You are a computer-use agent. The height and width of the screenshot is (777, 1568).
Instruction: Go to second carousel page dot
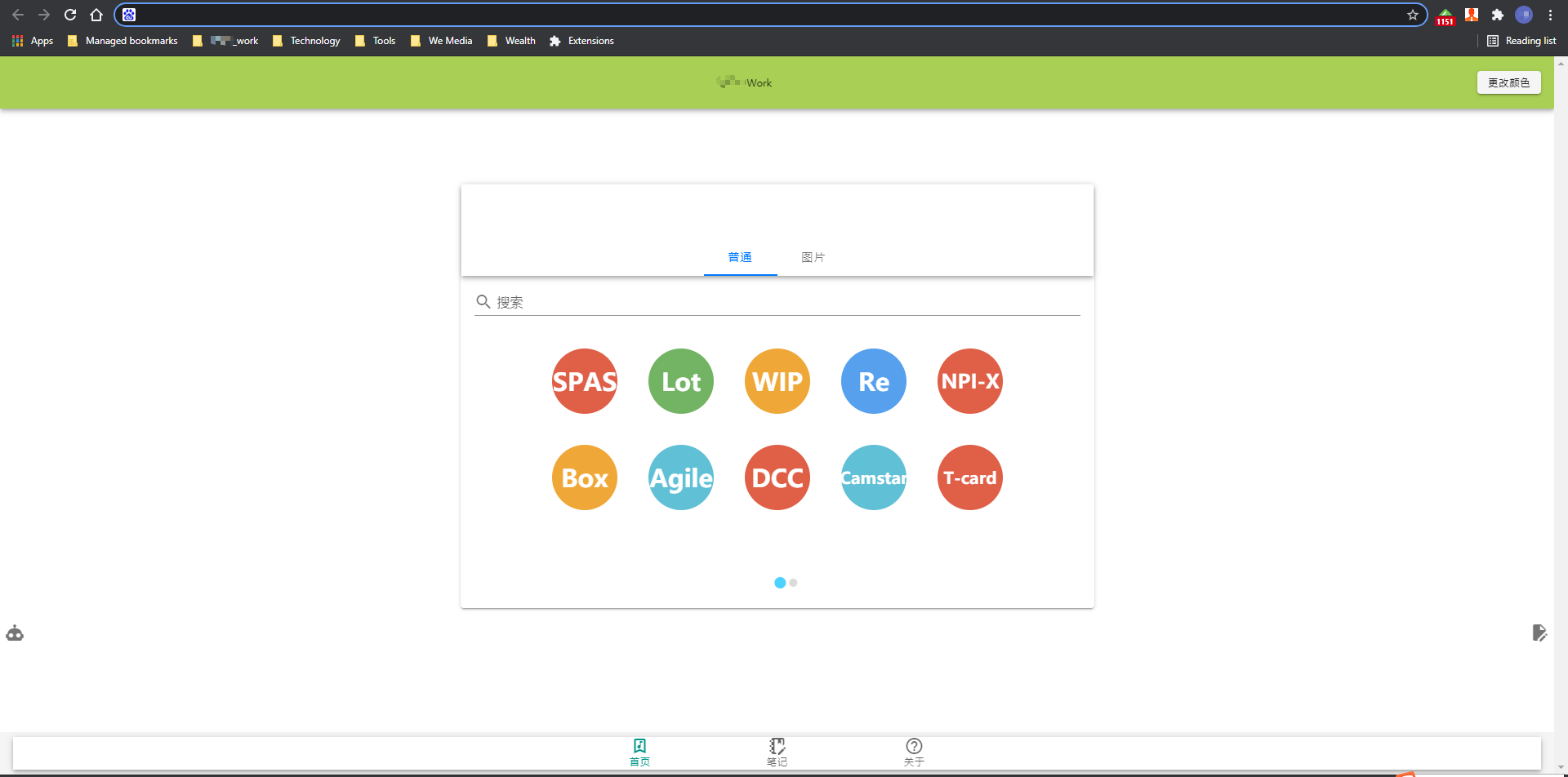(793, 583)
